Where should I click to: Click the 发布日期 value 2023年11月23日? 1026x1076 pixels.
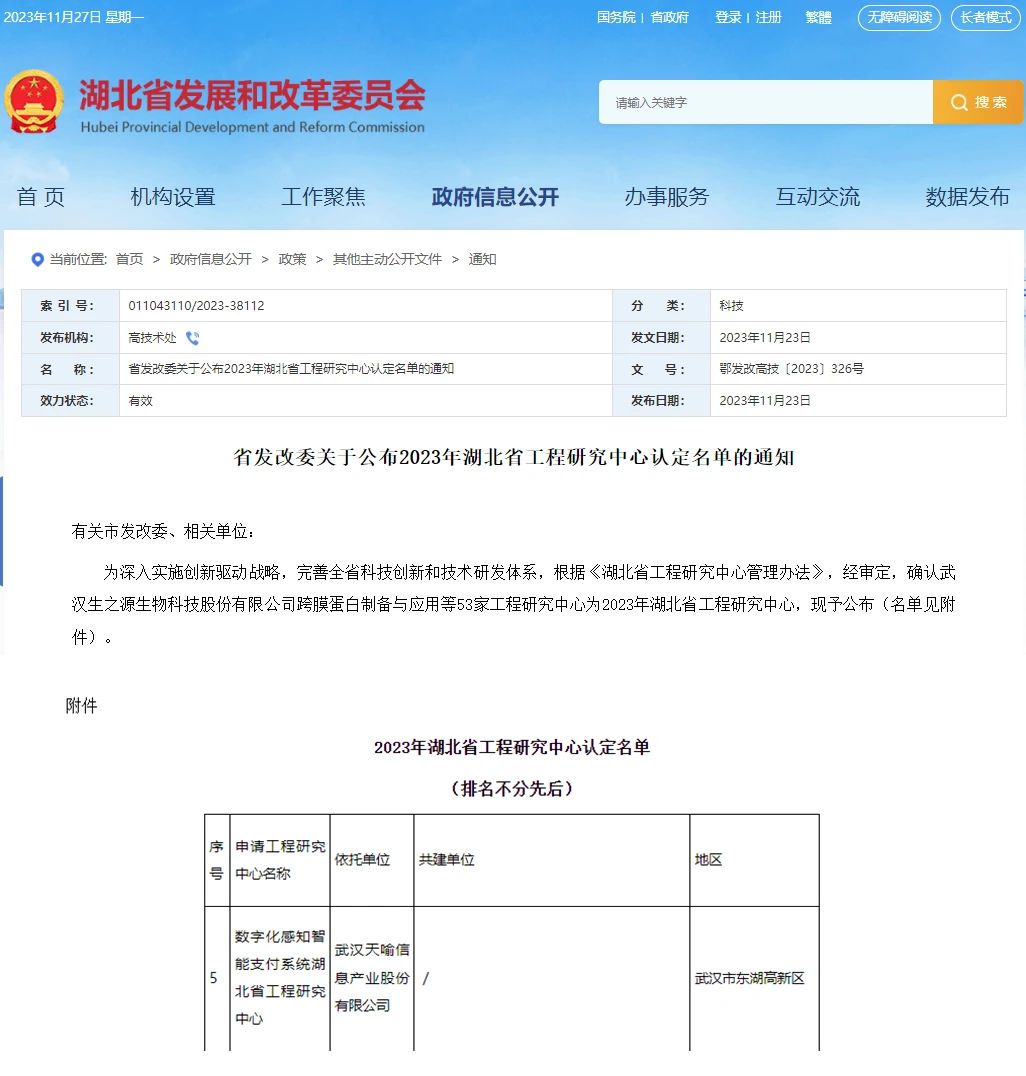(x=765, y=401)
